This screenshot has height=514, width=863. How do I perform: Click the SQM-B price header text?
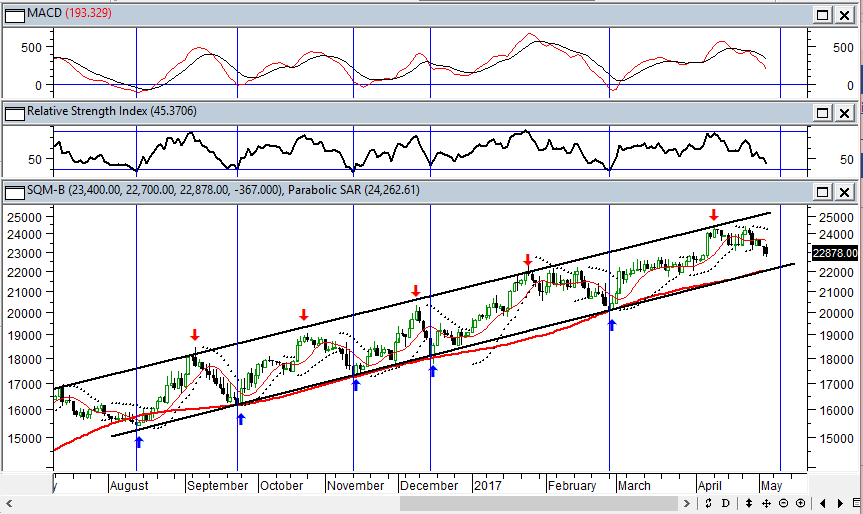coord(223,190)
